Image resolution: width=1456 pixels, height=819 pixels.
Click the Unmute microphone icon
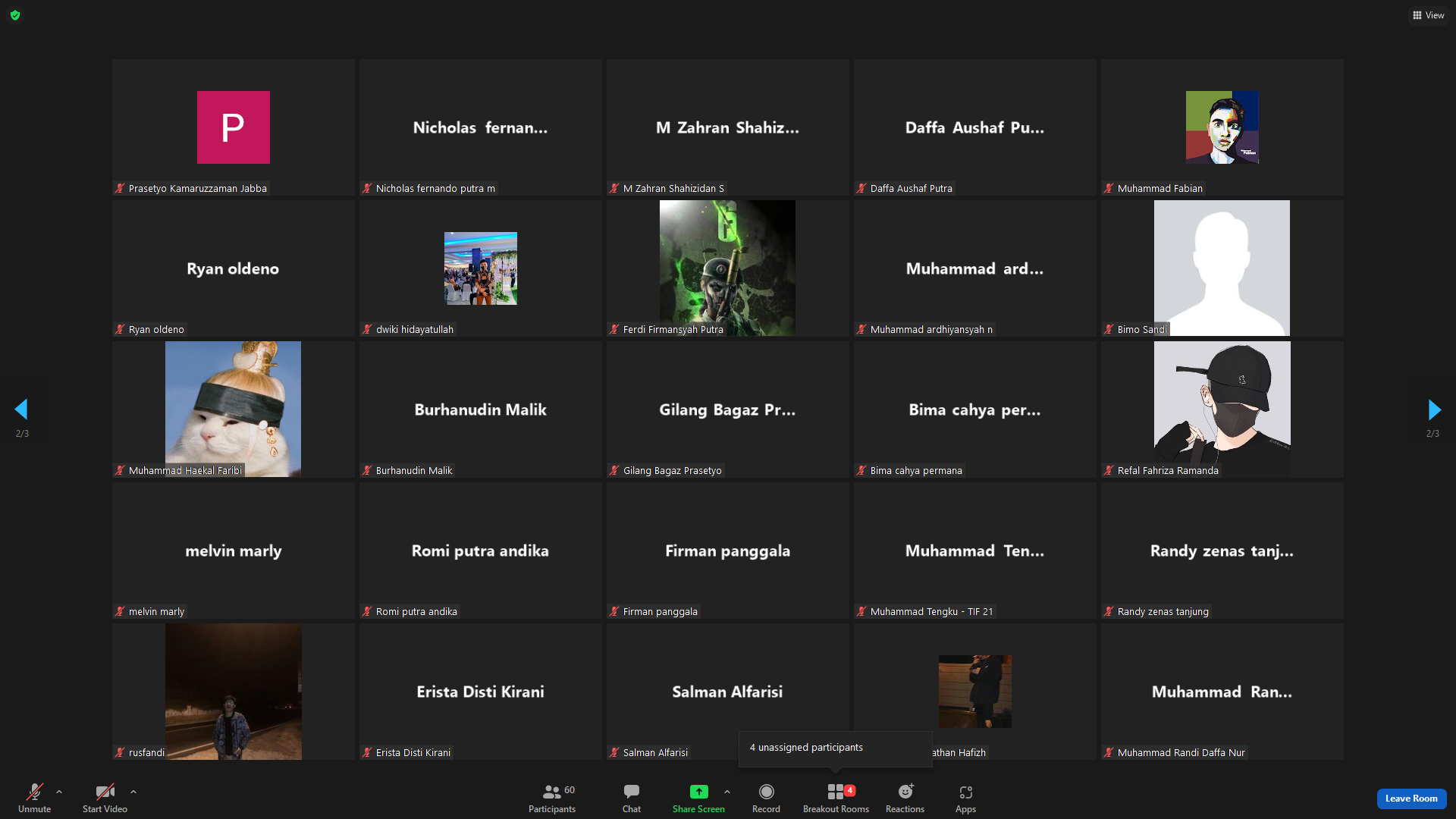(35, 792)
